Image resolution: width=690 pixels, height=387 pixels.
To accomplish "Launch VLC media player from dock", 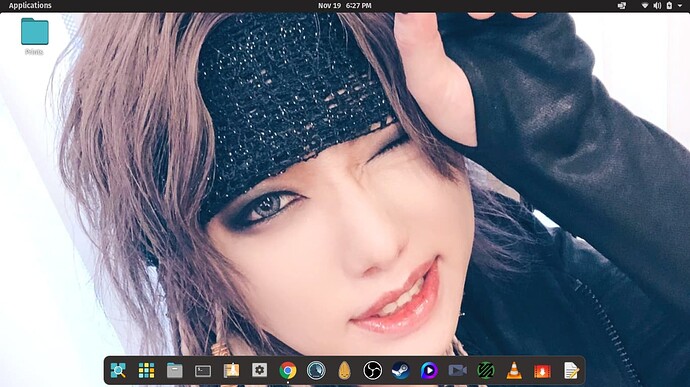I will (514, 371).
